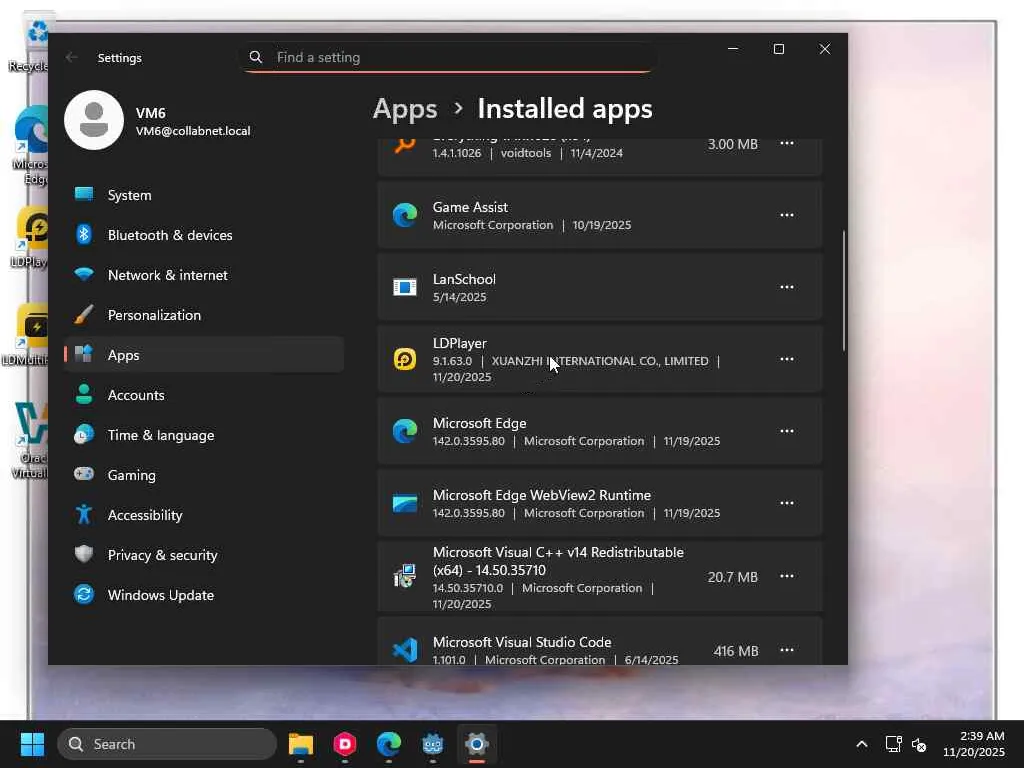Viewport: 1024px width, 768px height.
Task: Open more options for LanSchool
Action: [787, 287]
